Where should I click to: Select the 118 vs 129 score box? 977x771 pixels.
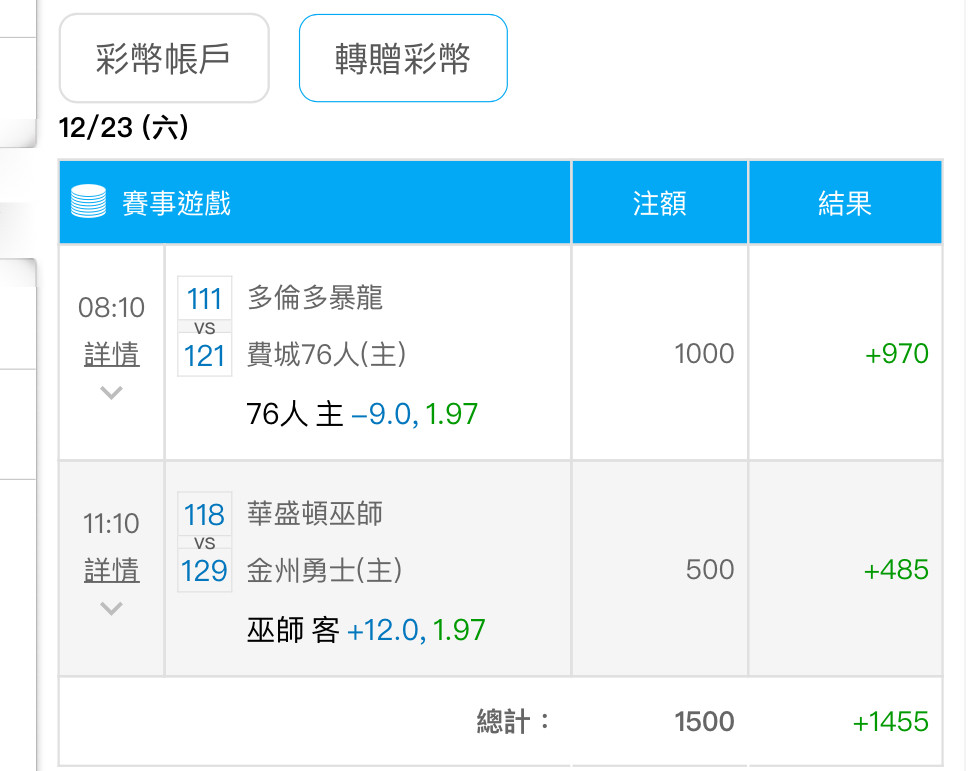204,542
